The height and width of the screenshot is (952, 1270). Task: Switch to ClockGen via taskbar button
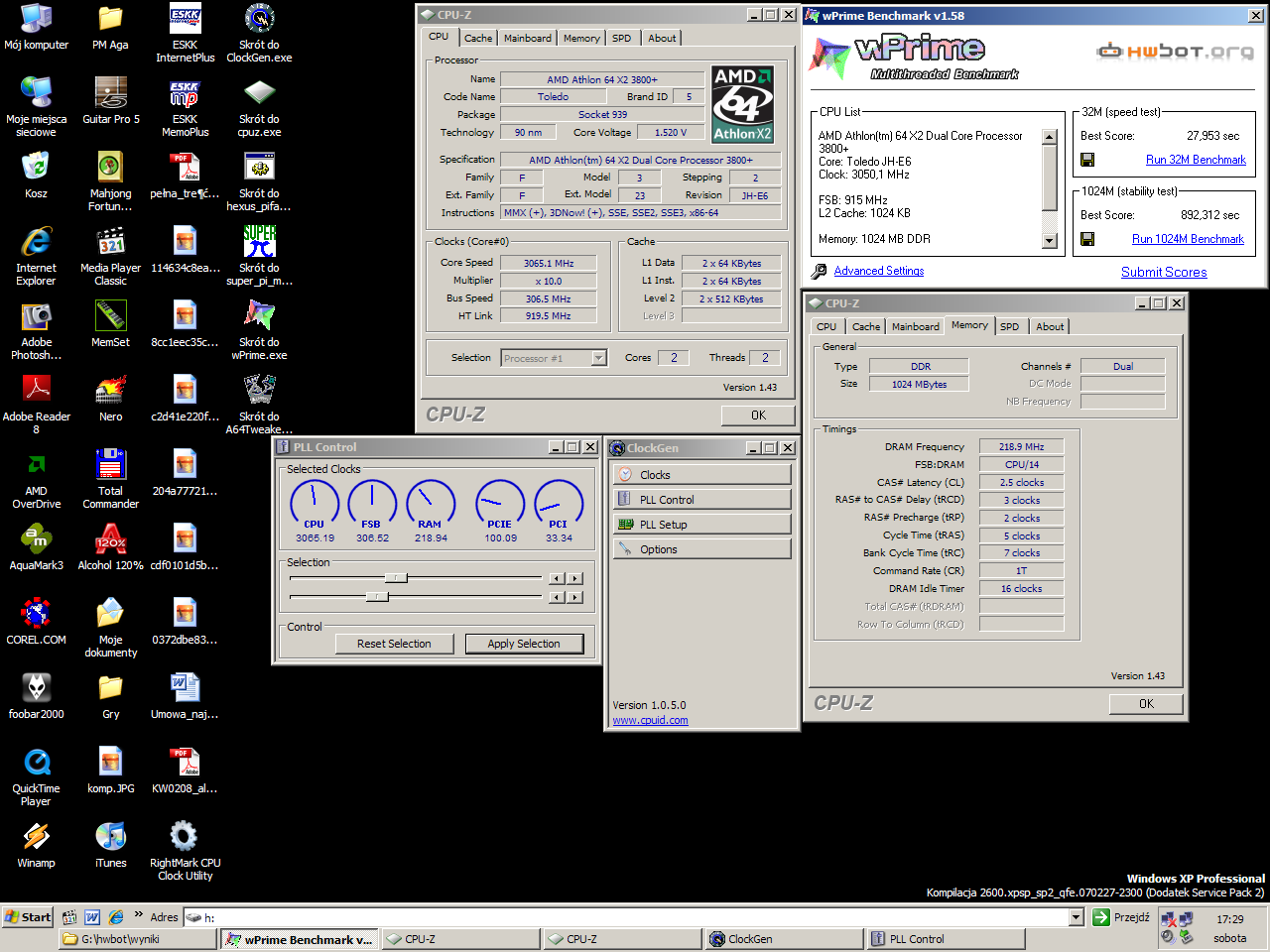[784, 938]
